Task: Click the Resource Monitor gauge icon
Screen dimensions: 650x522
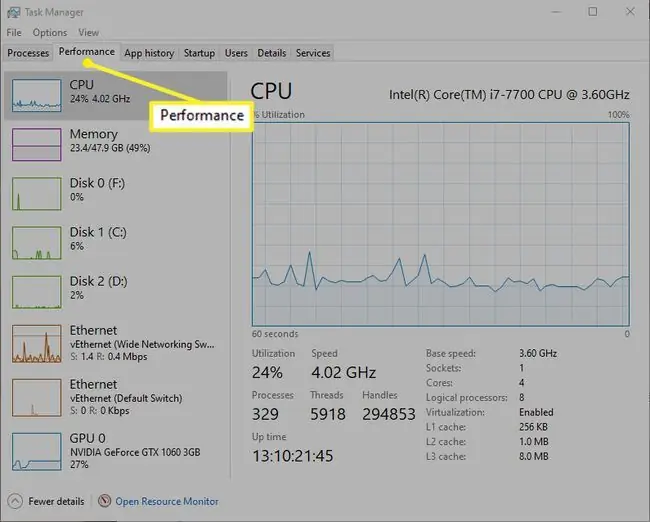Action: coord(104,501)
